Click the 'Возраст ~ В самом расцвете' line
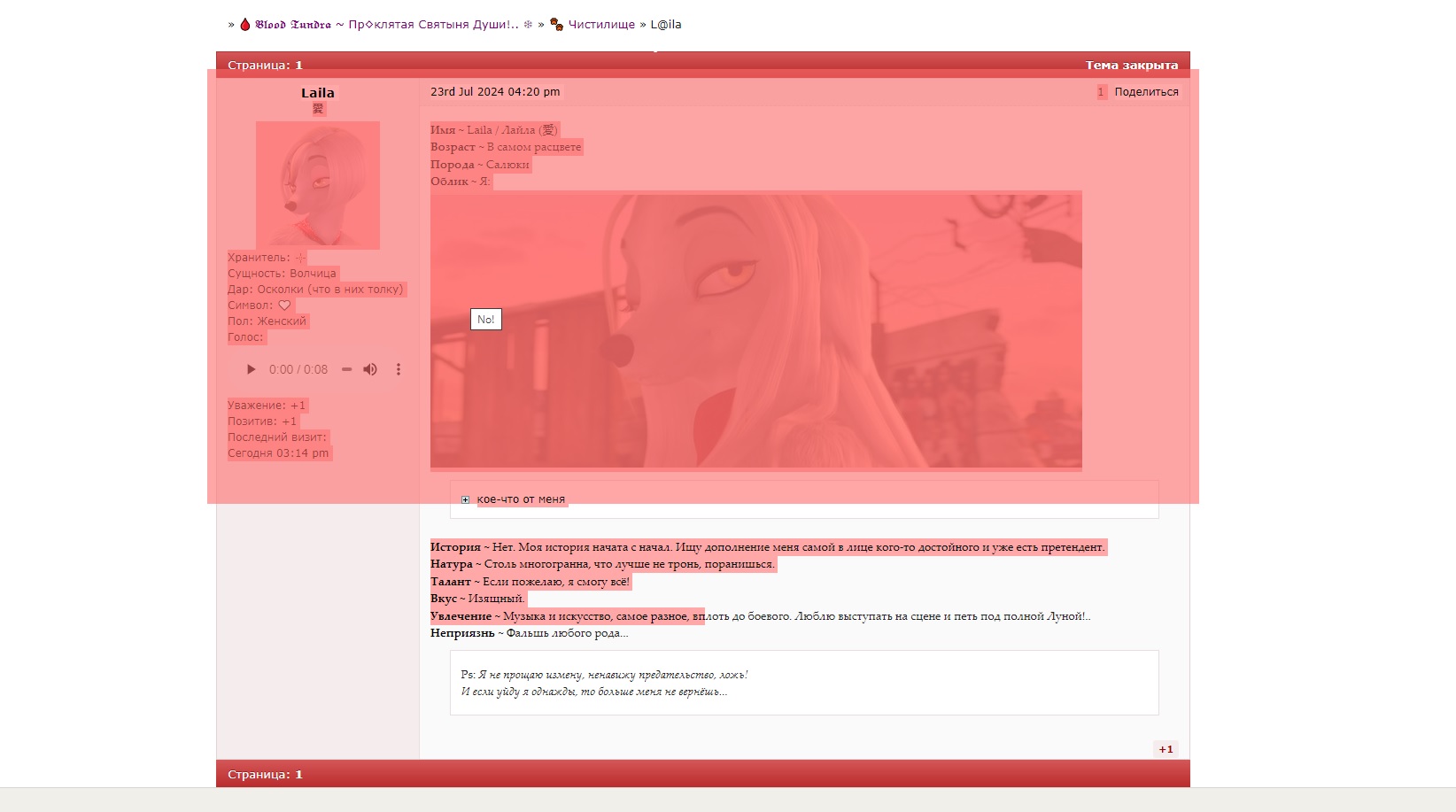The height and width of the screenshot is (812, 1456). [x=506, y=147]
